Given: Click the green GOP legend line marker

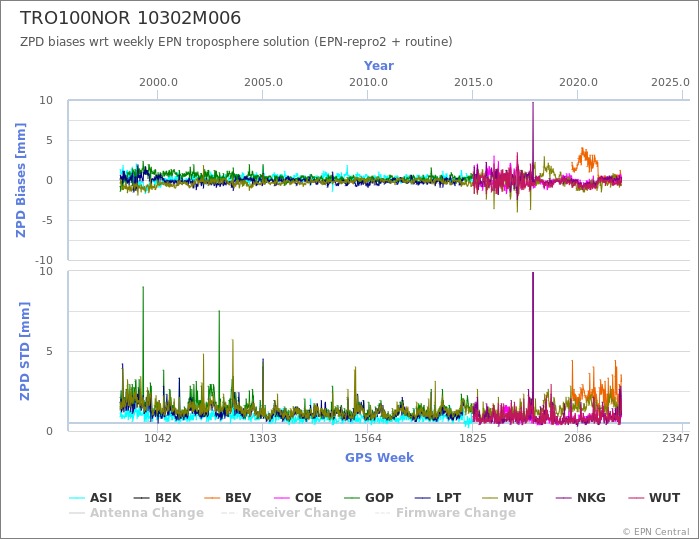Looking at the screenshot, I should coord(352,498).
